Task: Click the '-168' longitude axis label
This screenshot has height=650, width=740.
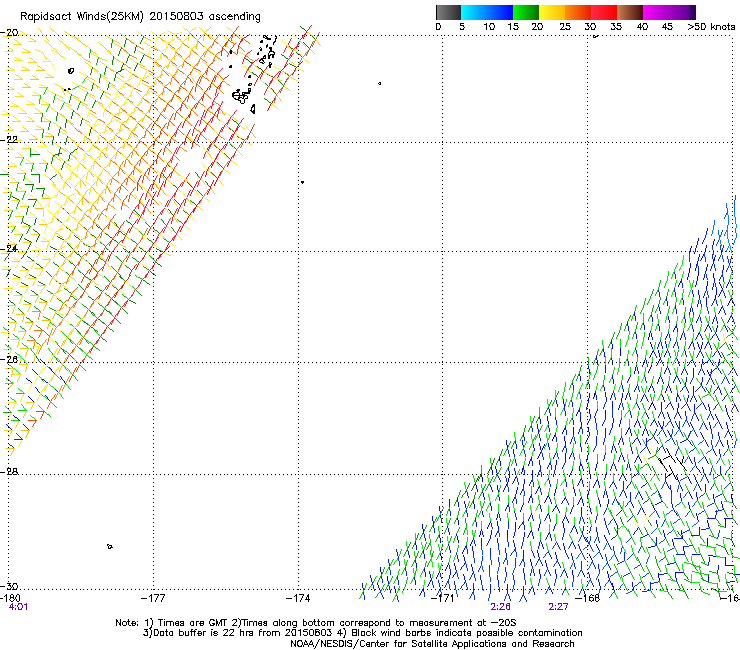Action: [588, 598]
